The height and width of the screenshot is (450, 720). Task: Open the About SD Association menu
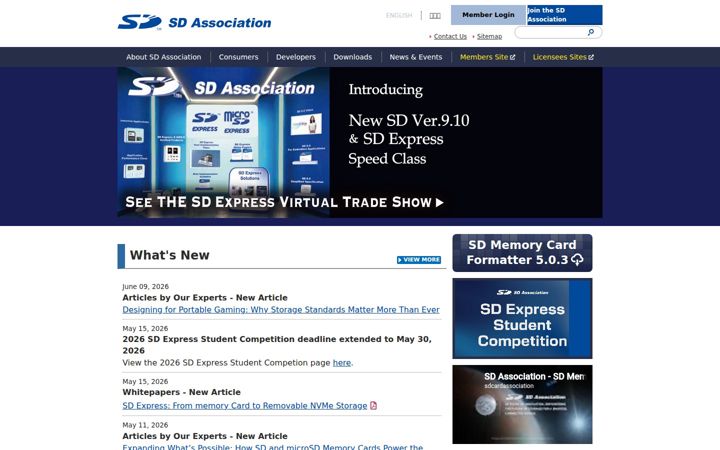[163, 57]
